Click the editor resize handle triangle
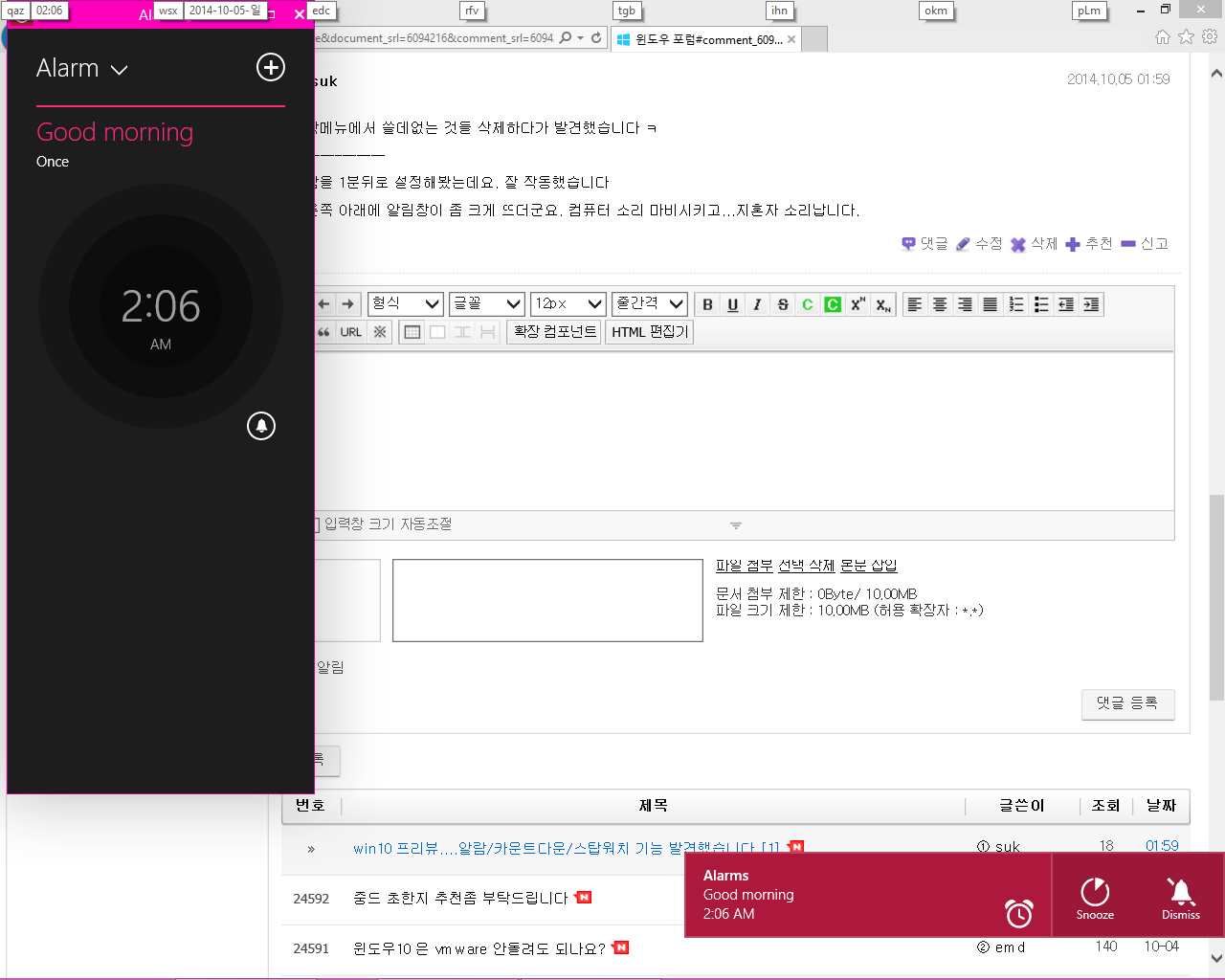This screenshot has height=980, width=1225. [x=736, y=525]
